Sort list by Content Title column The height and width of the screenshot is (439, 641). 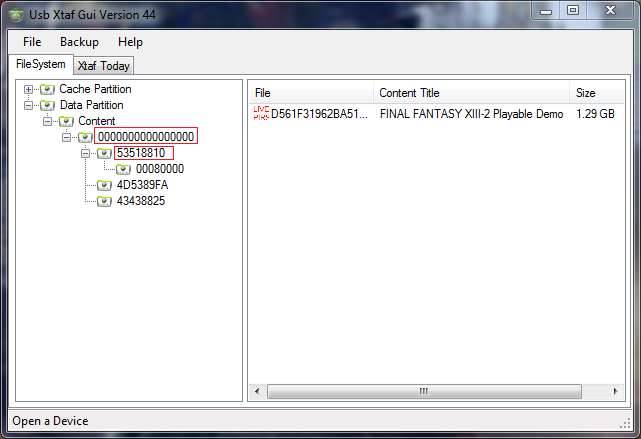[x=410, y=93]
